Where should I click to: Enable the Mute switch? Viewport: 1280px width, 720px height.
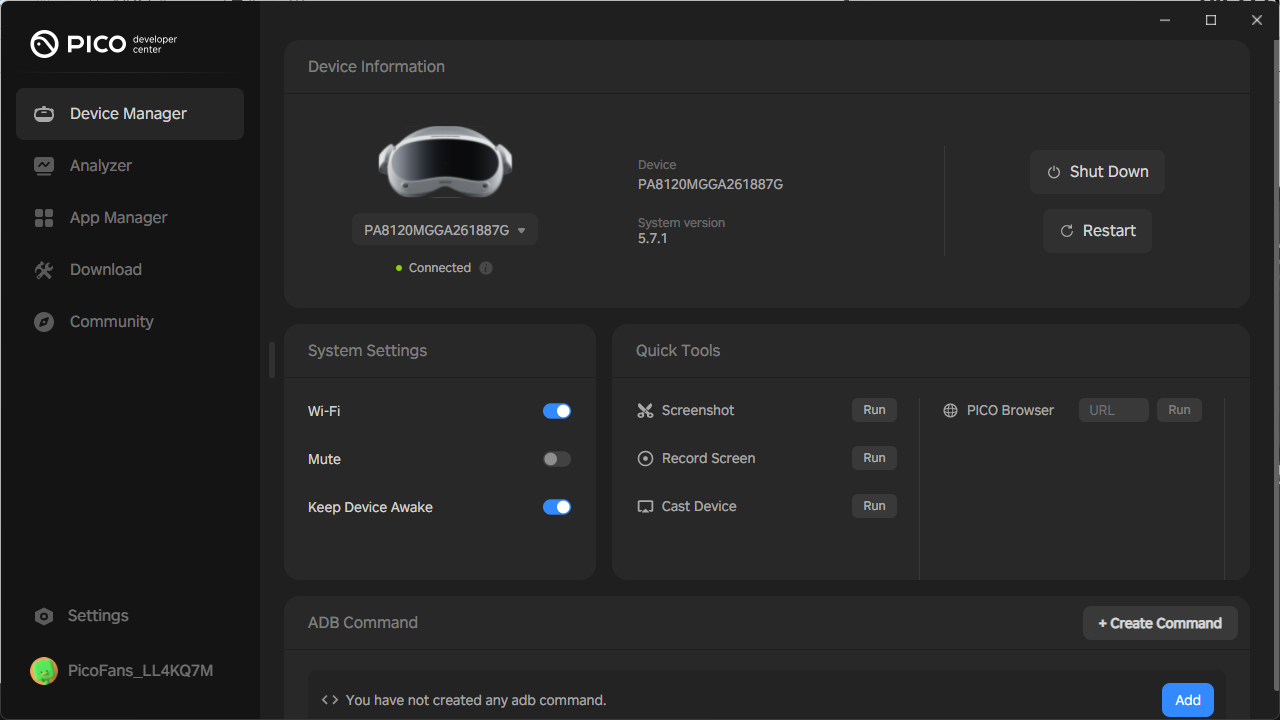[x=557, y=459]
